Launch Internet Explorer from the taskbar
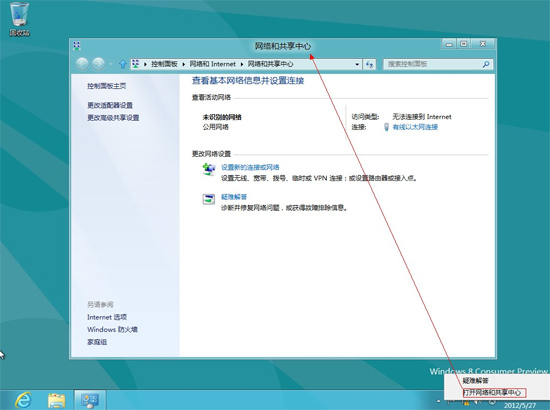This screenshot has width=550, height=410. point(24,400)
